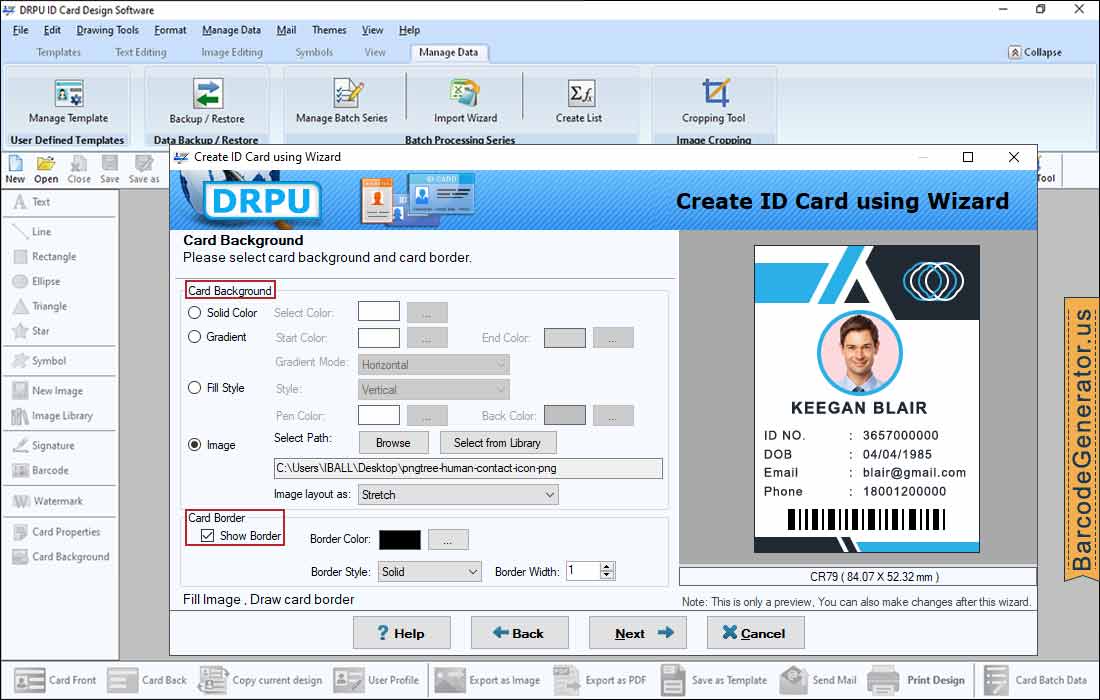
Task: Click the Backup / Restore icon
Action: 208,94
